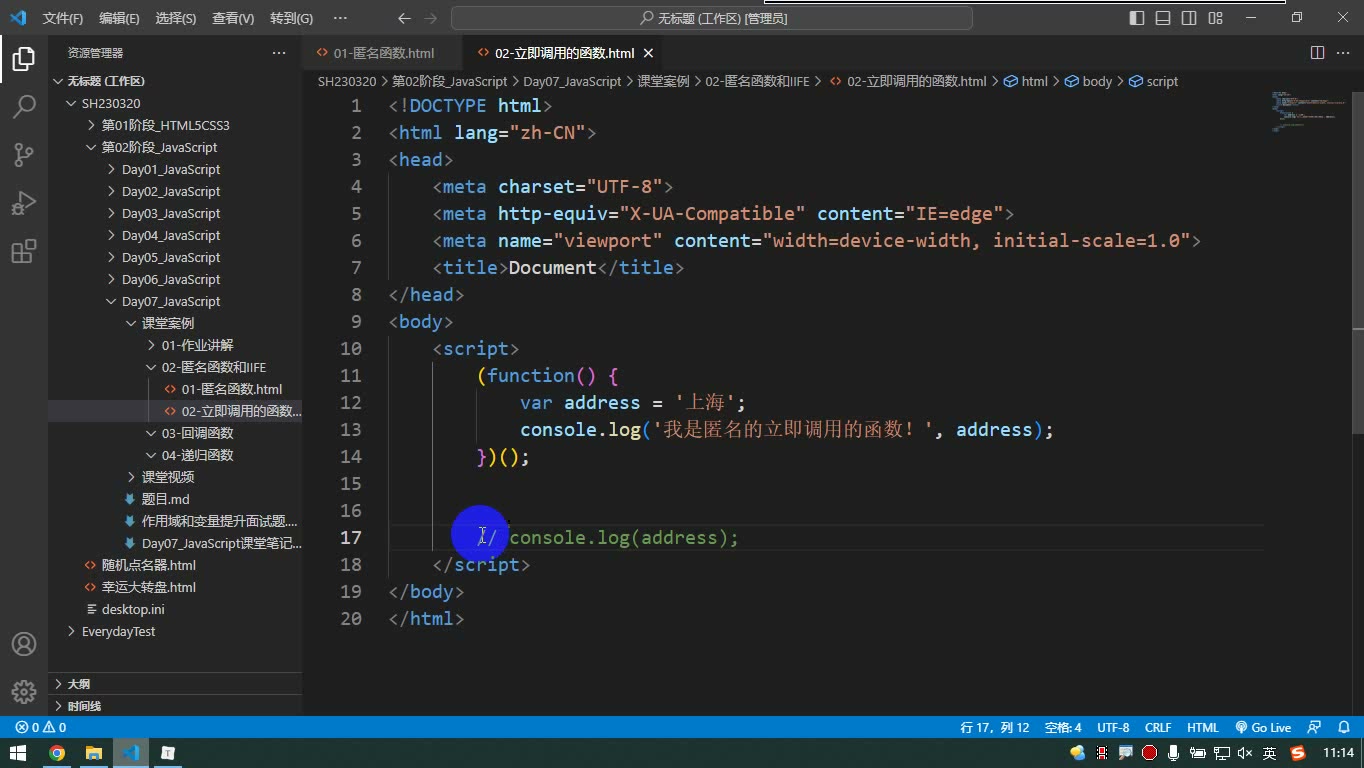Open the Source Control view
The height and width of the screenshot is (768, 1364).
[24, 155]
